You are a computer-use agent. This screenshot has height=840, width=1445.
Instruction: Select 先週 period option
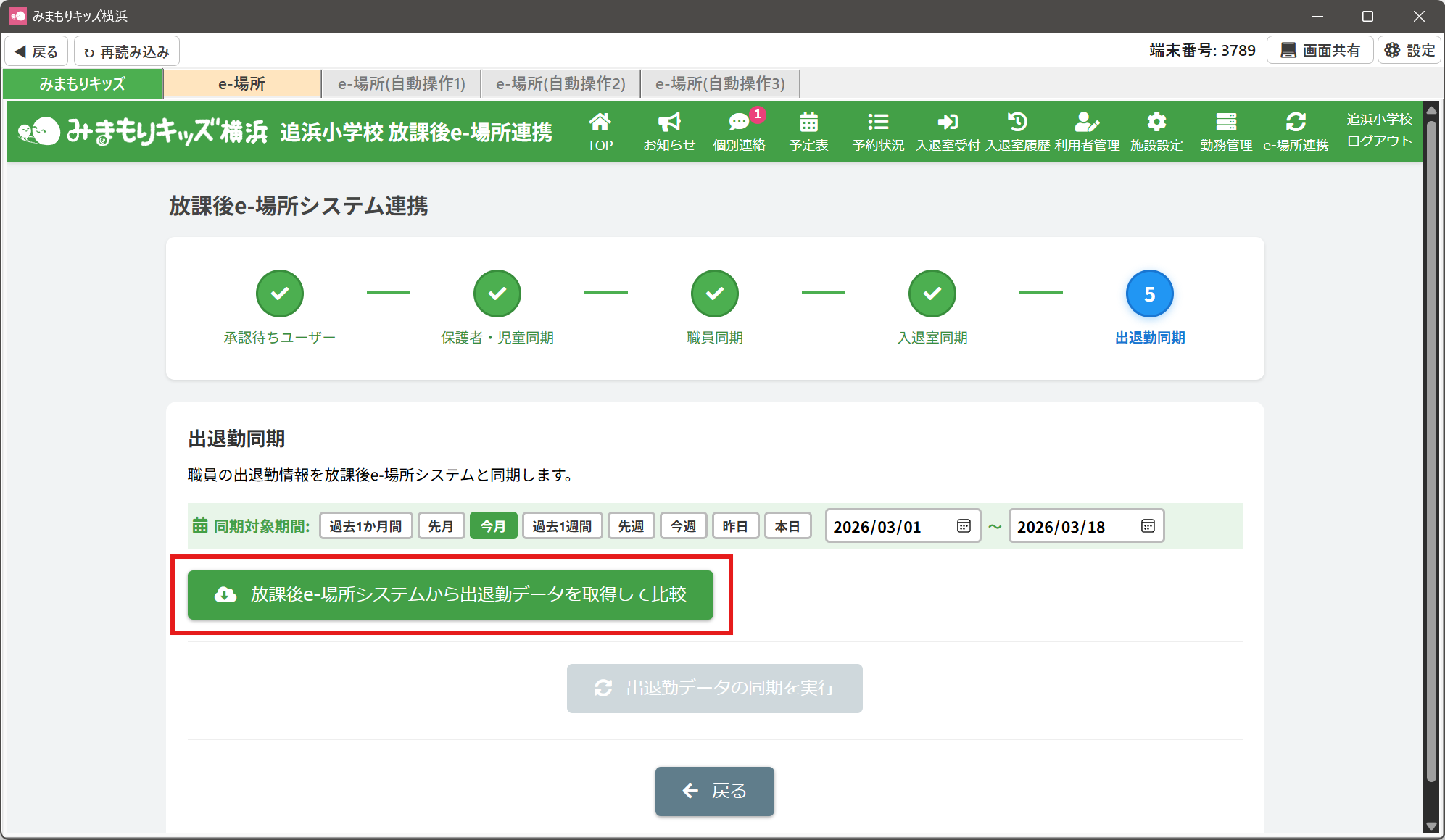[x=631, y=526]
